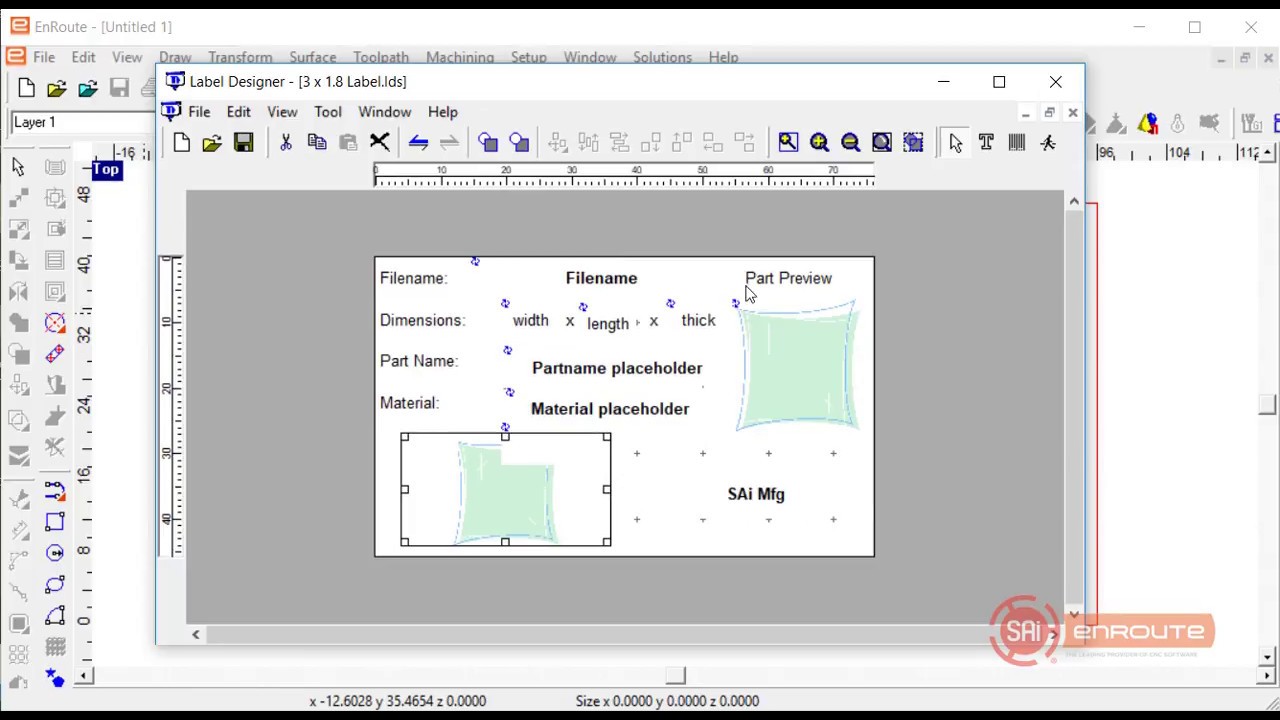Click the running figure icon

click(x=1048, y=143)
